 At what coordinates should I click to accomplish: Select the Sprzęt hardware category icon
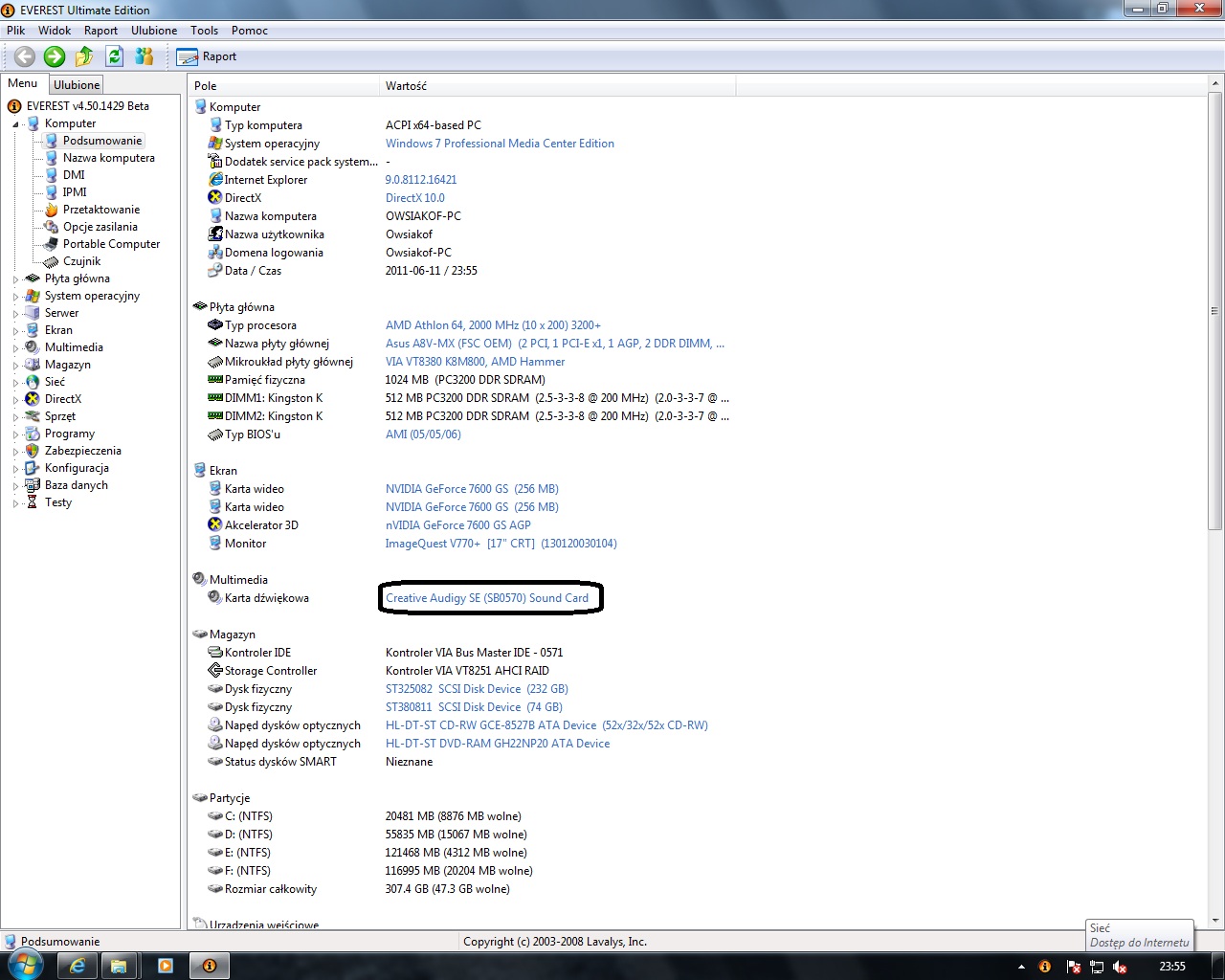pos(33,416)
